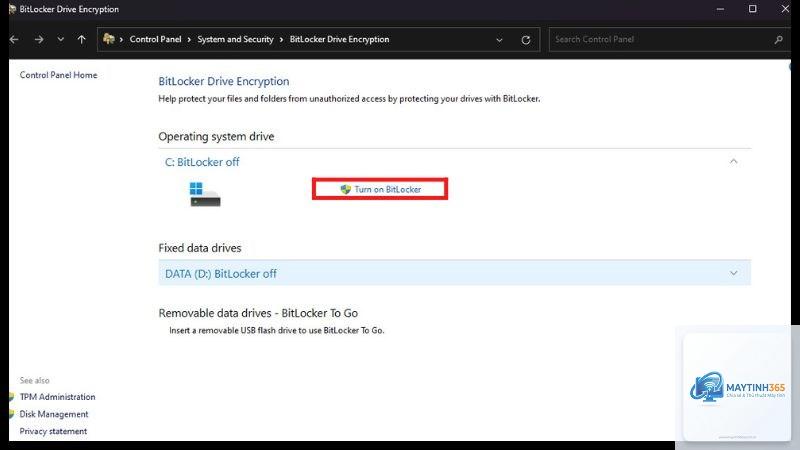Screen dimensions: 800x450
Task: Open the Privacy statement link
Action: tap(53, 432)
